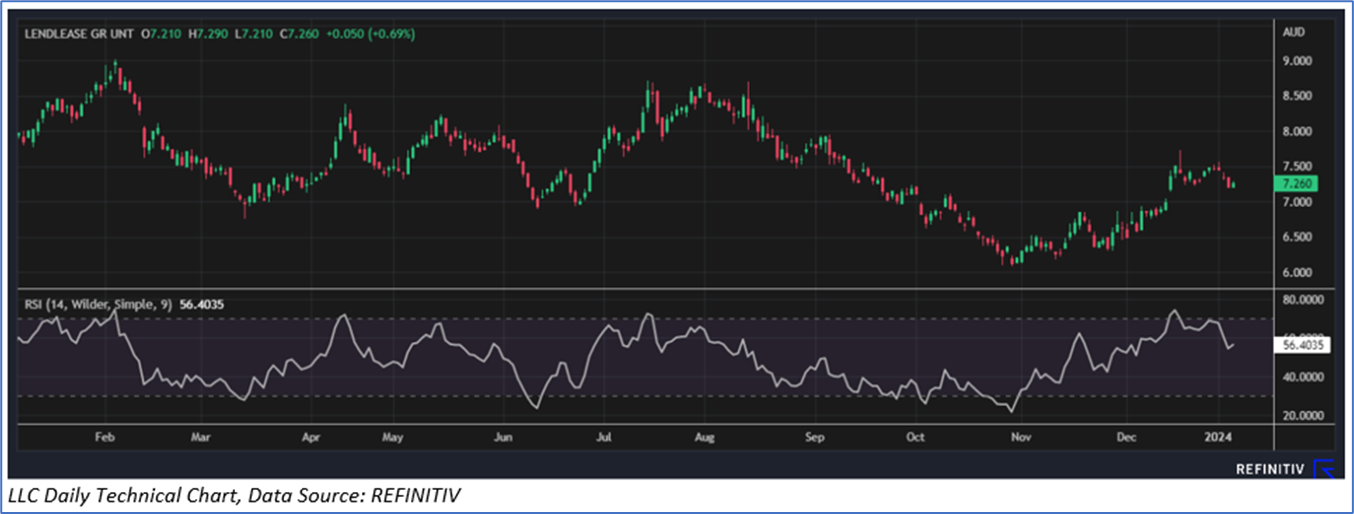Click the Sep label on time axis
Screen dimensions: 1354x514
point(814,438)
